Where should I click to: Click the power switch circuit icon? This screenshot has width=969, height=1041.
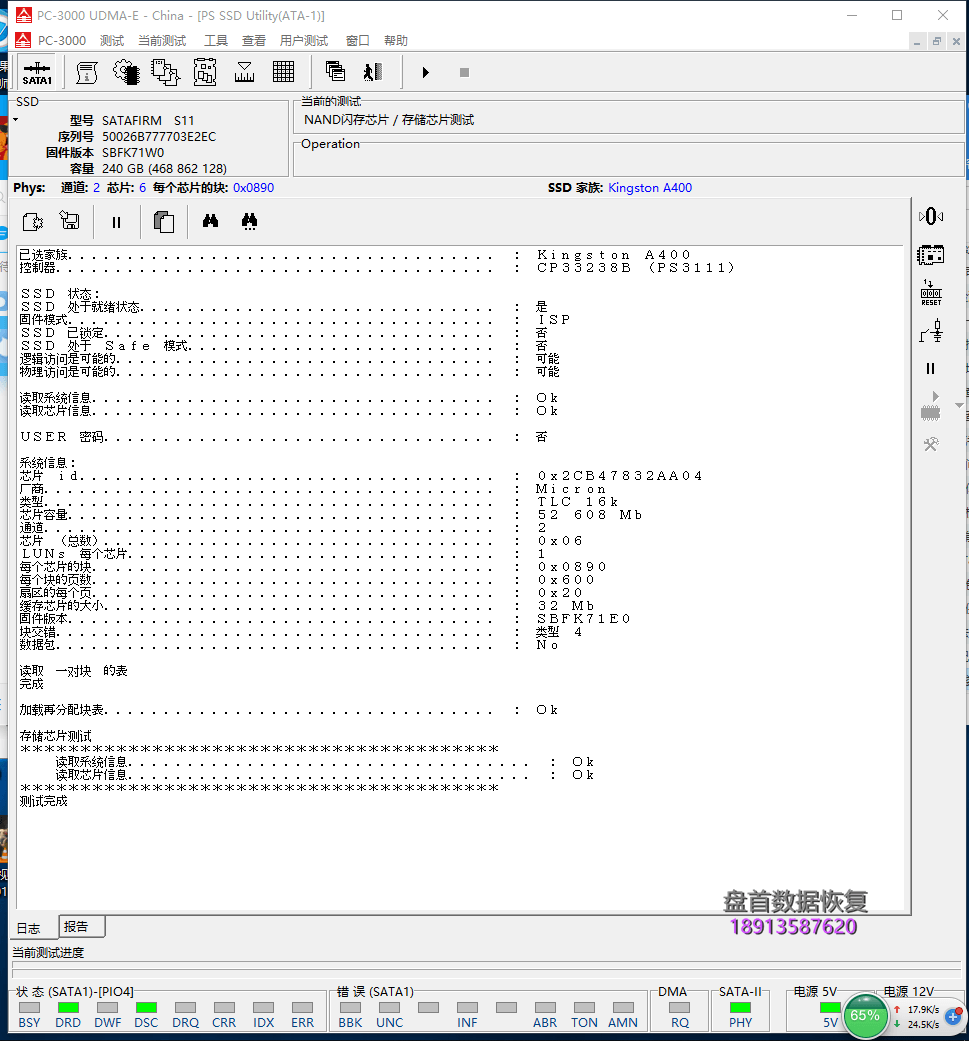pos(931,331)
